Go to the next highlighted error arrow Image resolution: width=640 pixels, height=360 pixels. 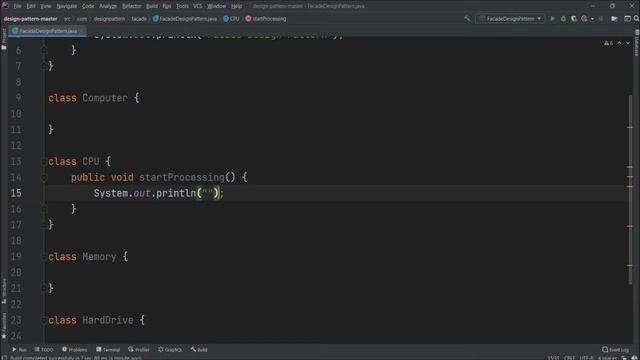click(x=628, y=43)
